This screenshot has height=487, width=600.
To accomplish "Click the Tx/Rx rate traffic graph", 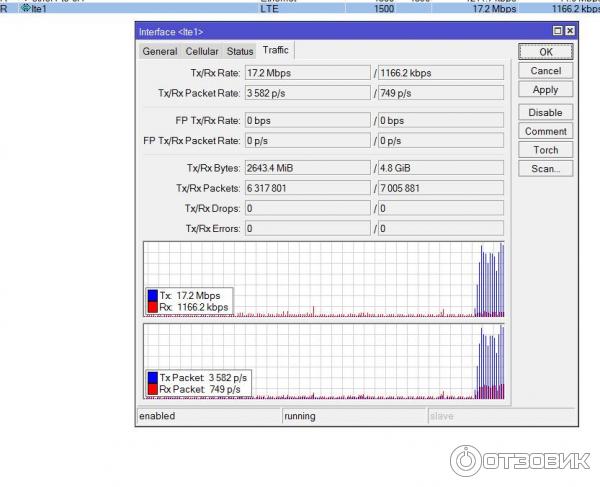I will point(324,279).
